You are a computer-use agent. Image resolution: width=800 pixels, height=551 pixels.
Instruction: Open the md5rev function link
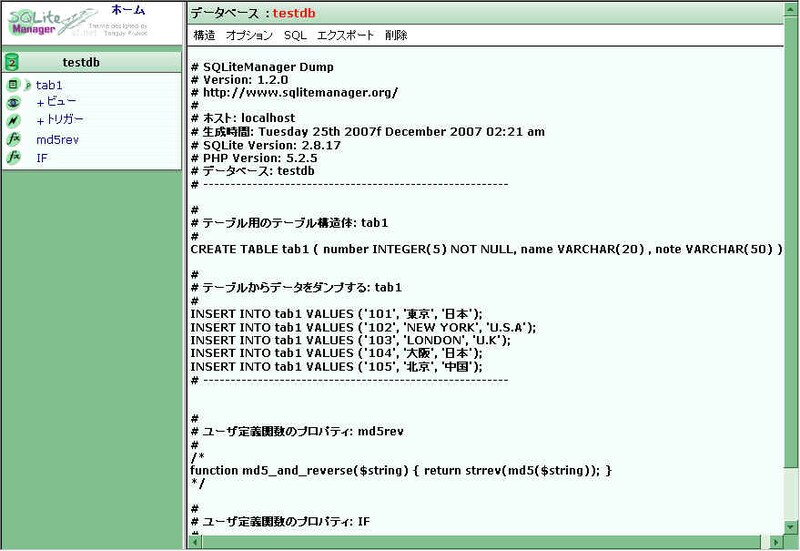57,139
